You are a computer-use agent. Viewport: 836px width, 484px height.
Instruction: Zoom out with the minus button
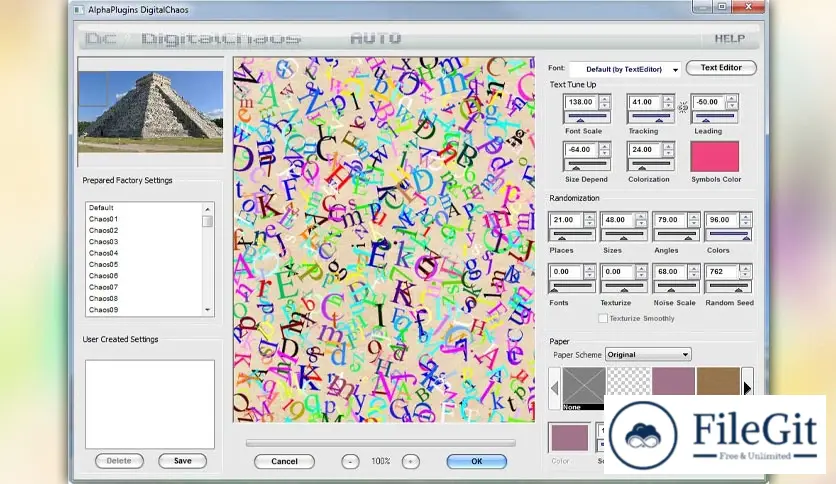tap(350, 462)
